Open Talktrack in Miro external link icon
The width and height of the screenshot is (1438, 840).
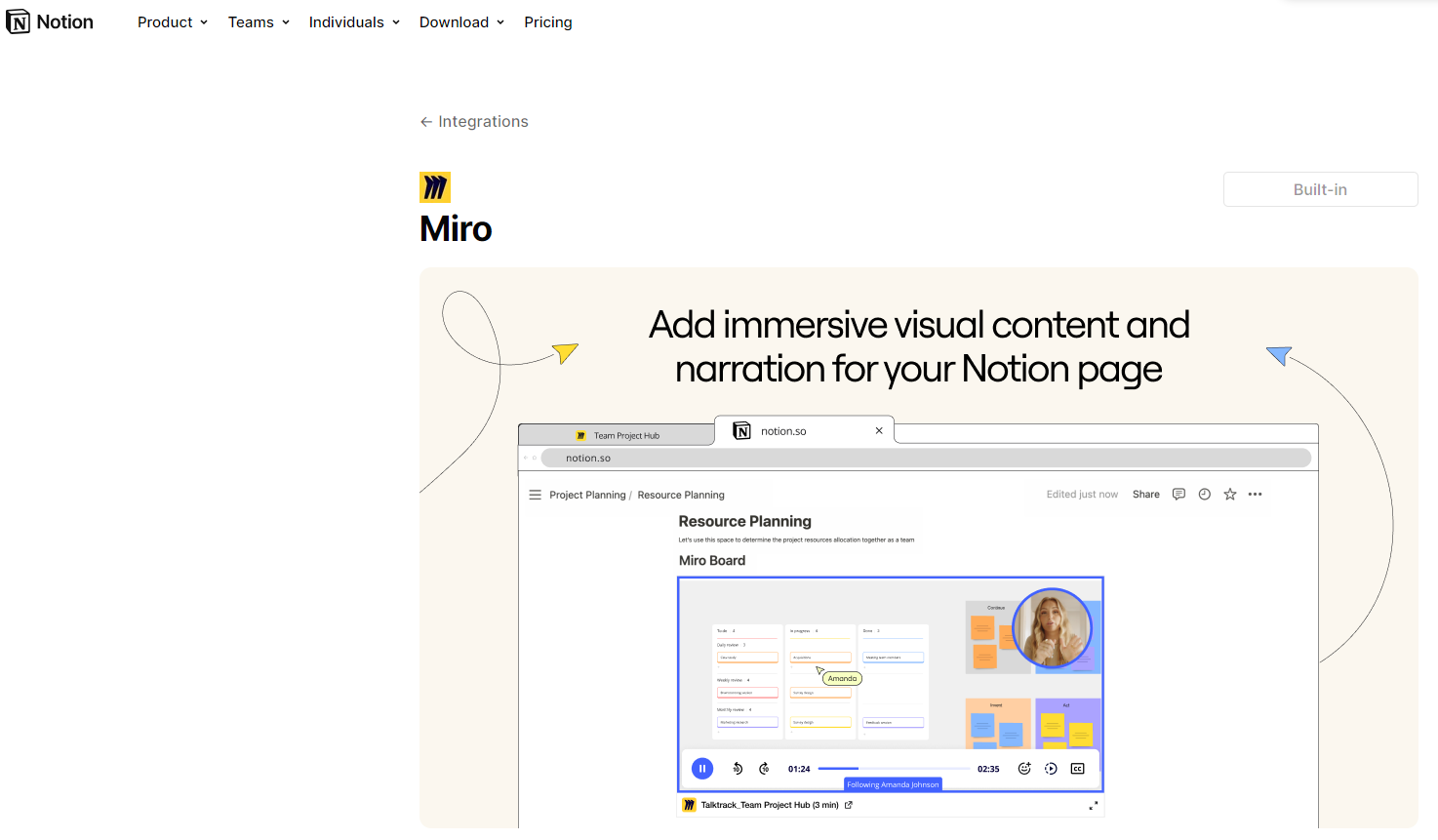pos(849,805)
